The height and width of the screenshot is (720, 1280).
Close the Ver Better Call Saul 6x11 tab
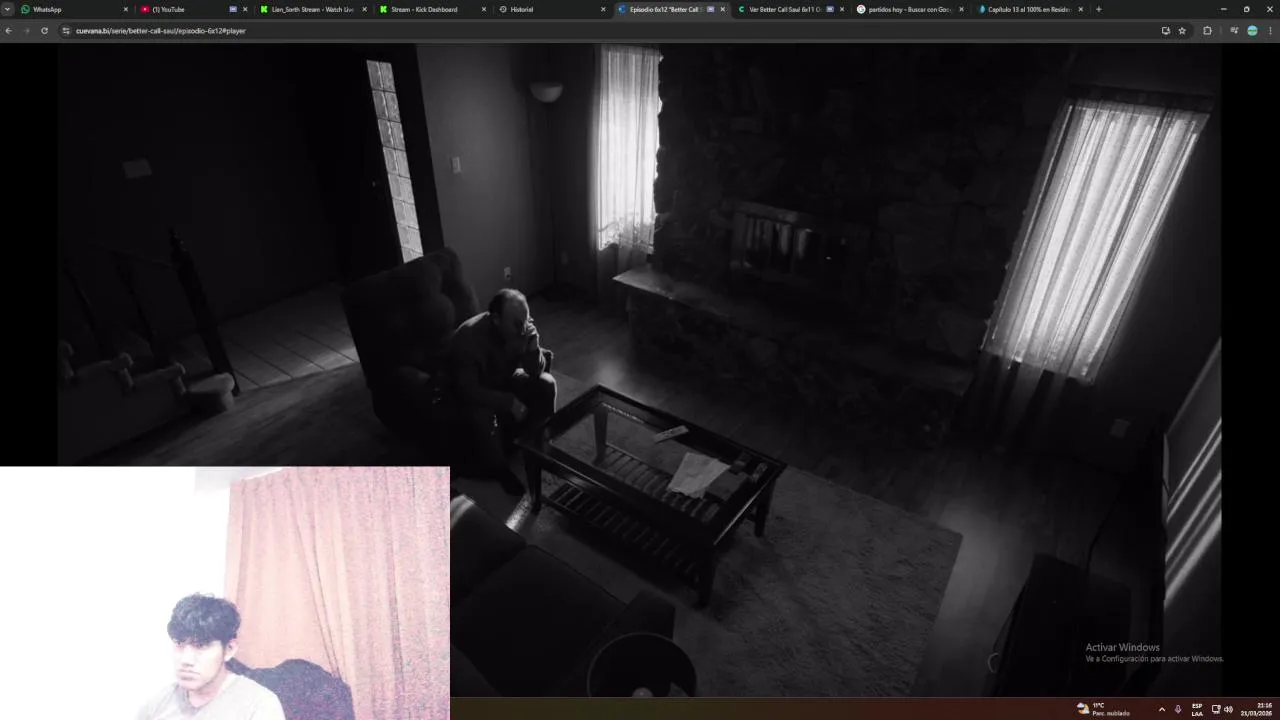tap(842, 9)
